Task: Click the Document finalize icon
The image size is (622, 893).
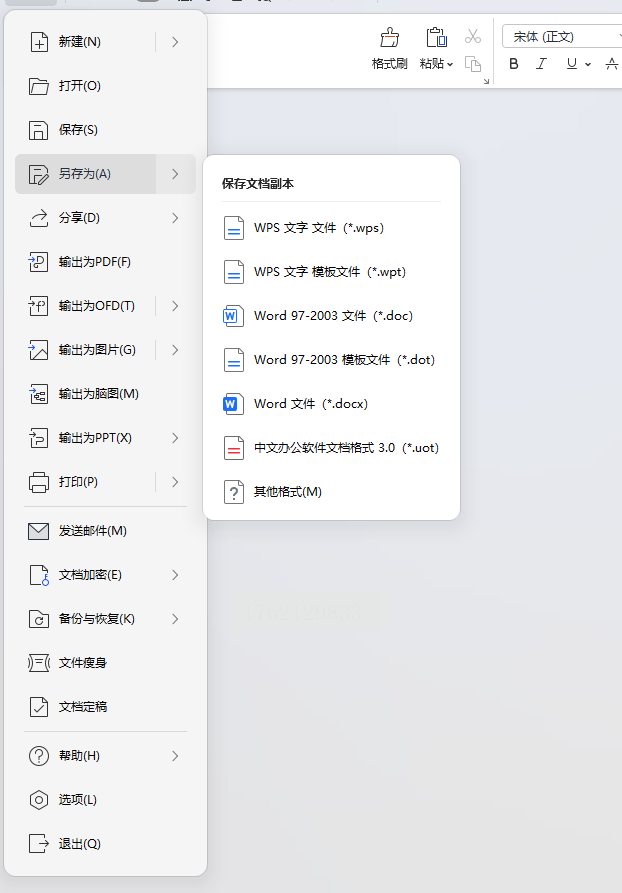Action: click(x=39, y=707)
